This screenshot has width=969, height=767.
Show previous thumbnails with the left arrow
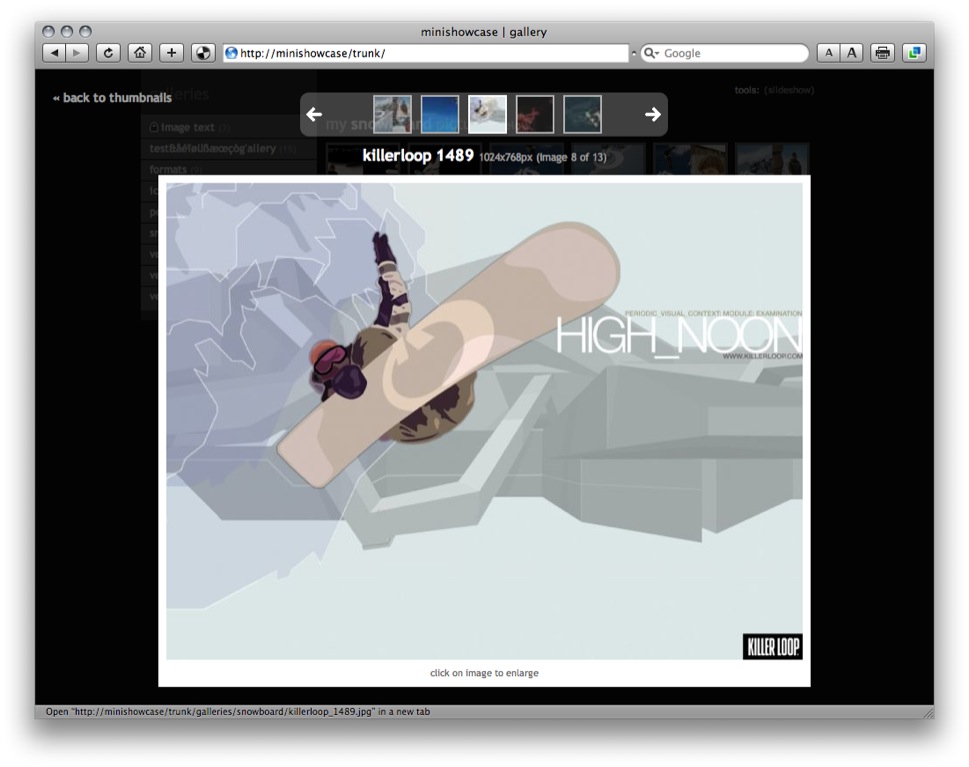(315, 114)
